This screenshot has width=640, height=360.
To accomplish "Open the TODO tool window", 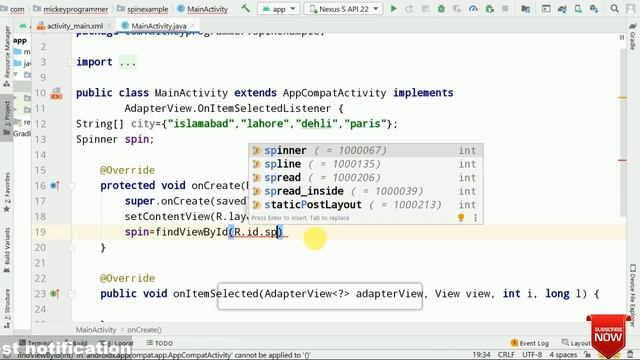I will tap(160, 343).
